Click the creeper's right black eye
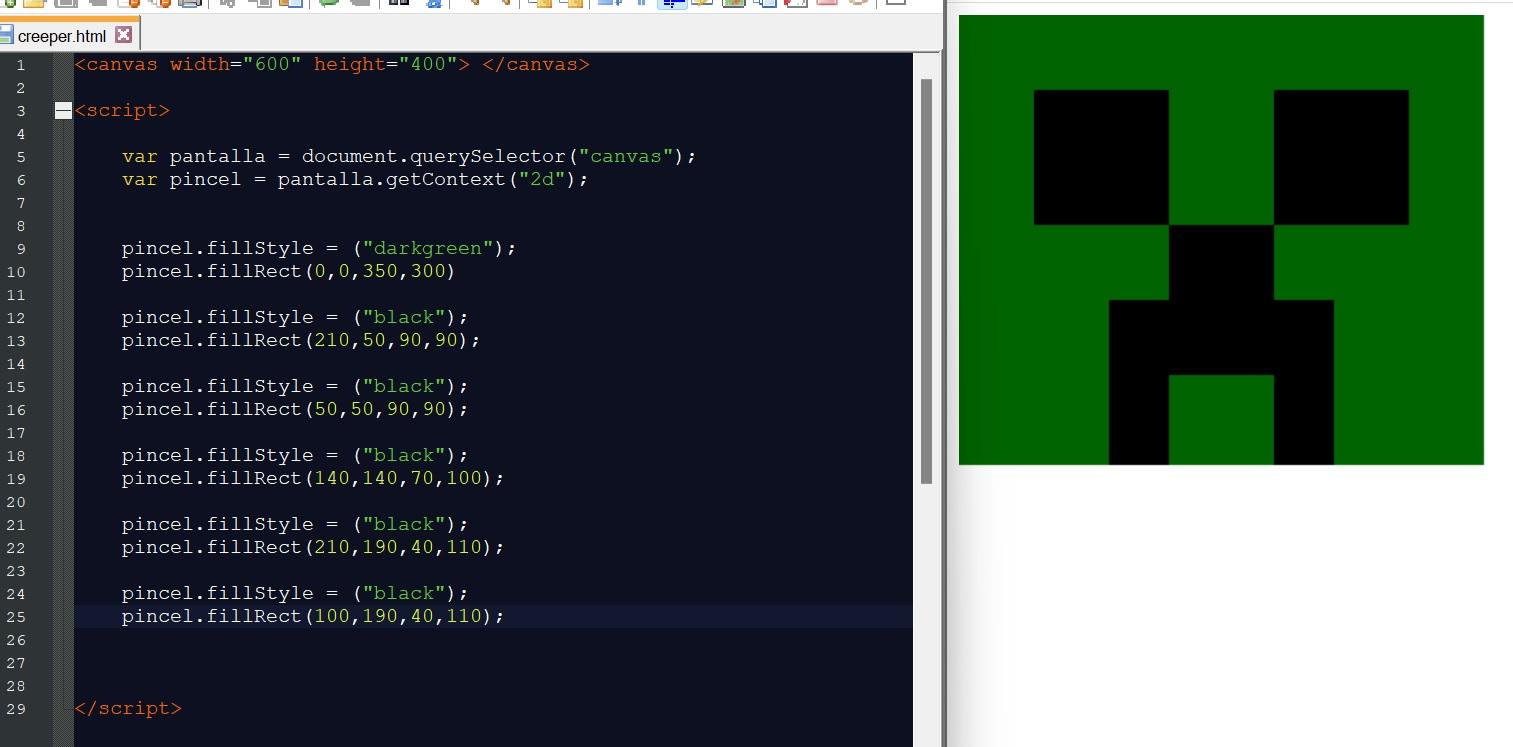Viewport: 1513px width, 747px height. pyautogui.click(x=1341, y=157)
